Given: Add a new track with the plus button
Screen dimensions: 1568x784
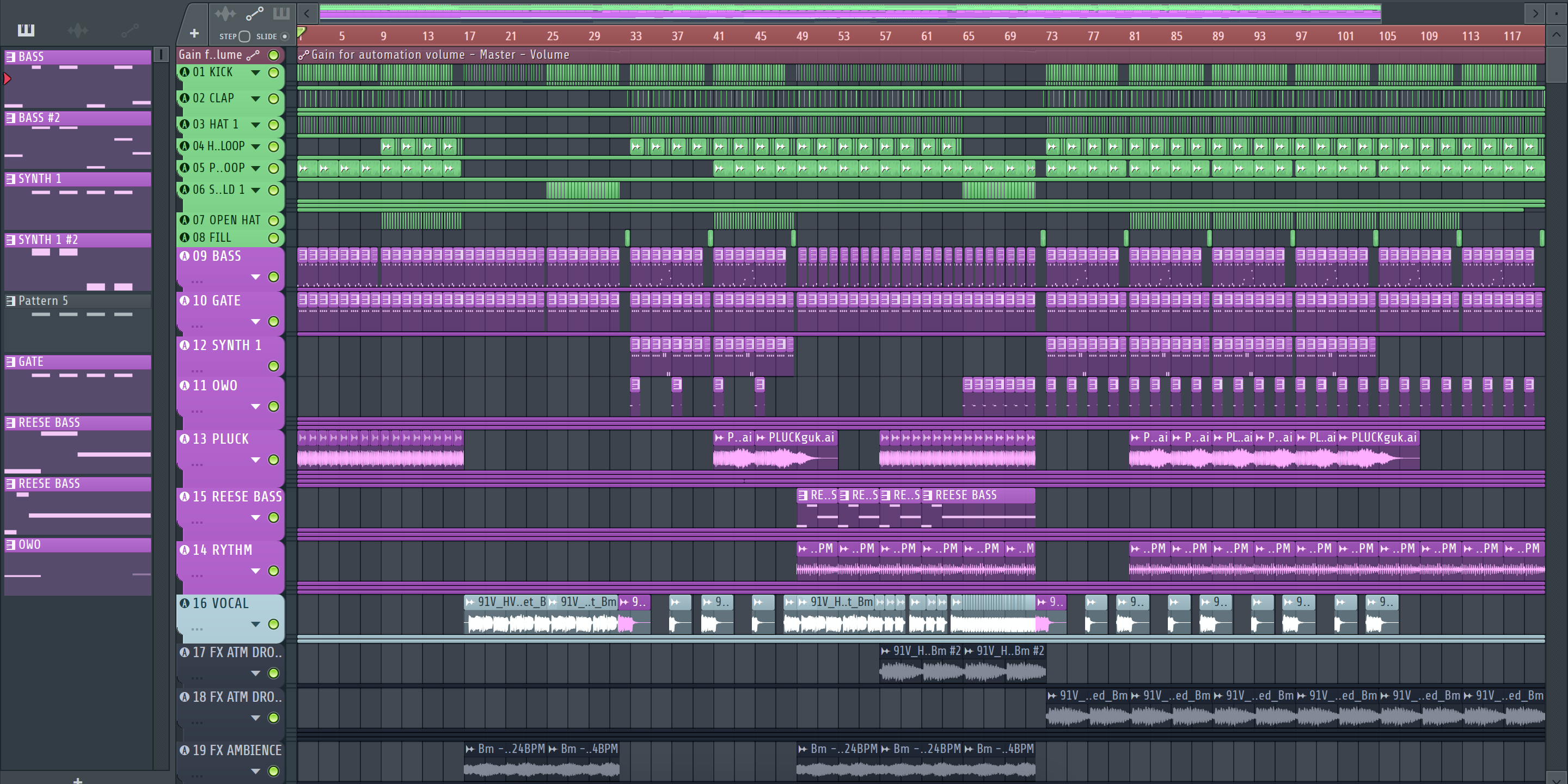Looking at the screenshot, I should tap(194, 33).
